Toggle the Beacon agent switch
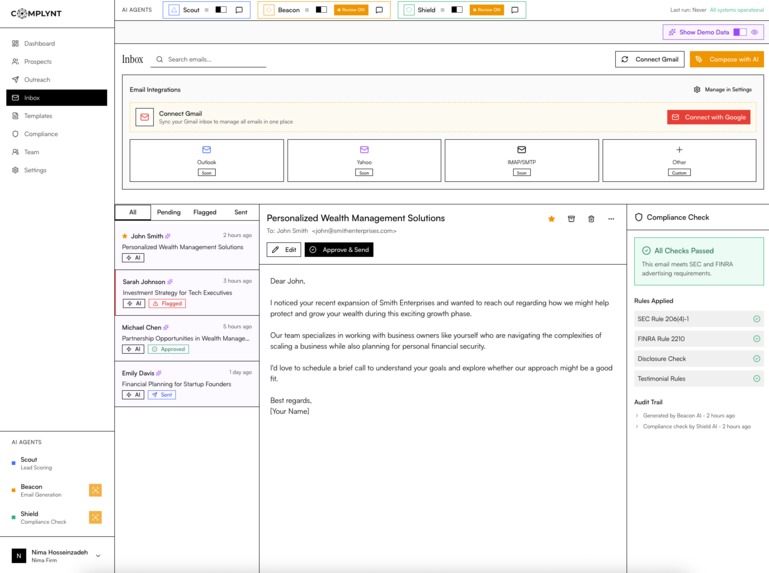 pos(321,10)
